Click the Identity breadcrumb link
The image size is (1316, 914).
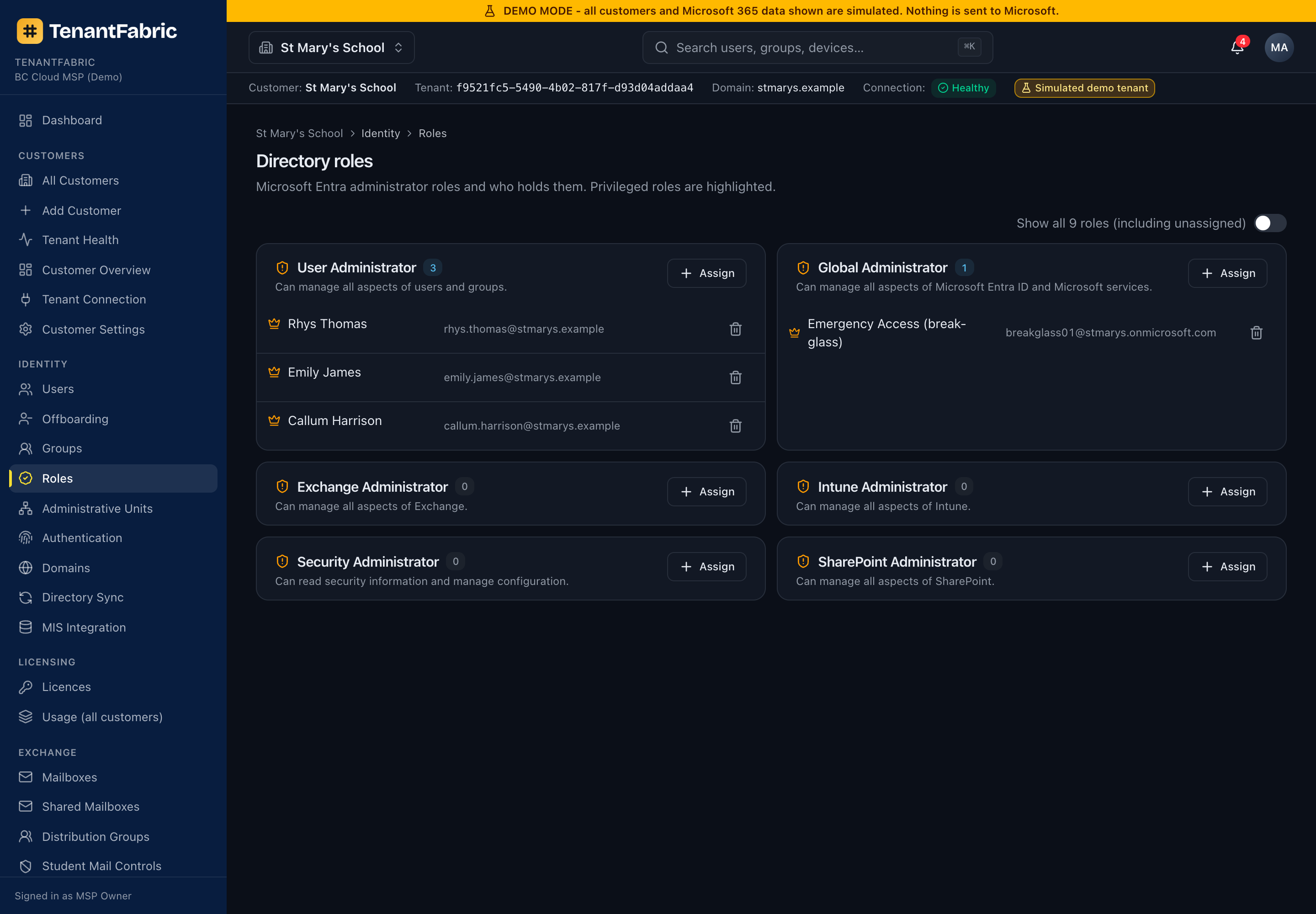(x=380, y=133)
